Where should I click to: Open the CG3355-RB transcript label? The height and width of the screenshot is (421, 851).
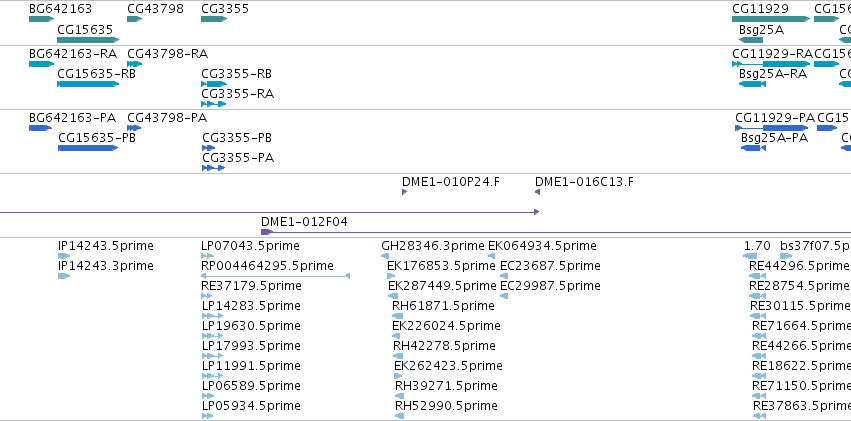tap(237, 74)
